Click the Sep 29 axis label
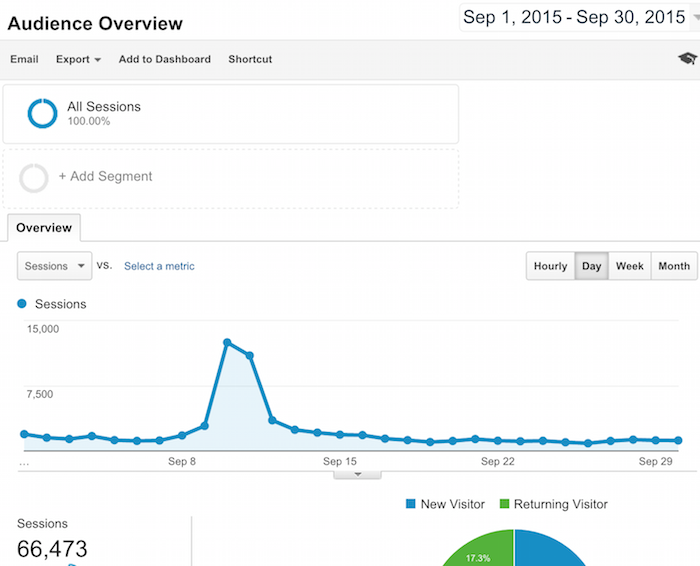This screenshot has width=700, height=566. point(655,462)
